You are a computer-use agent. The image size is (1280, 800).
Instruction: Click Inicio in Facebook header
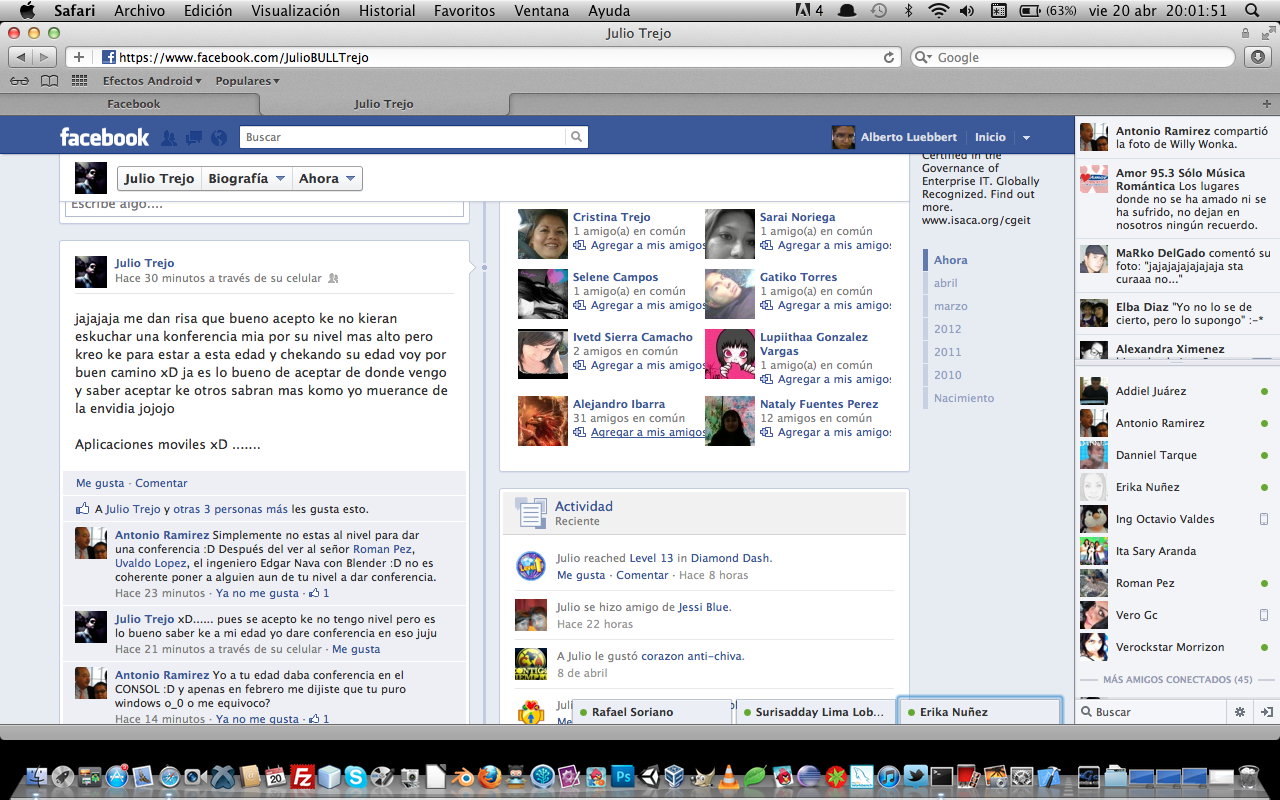990,137
